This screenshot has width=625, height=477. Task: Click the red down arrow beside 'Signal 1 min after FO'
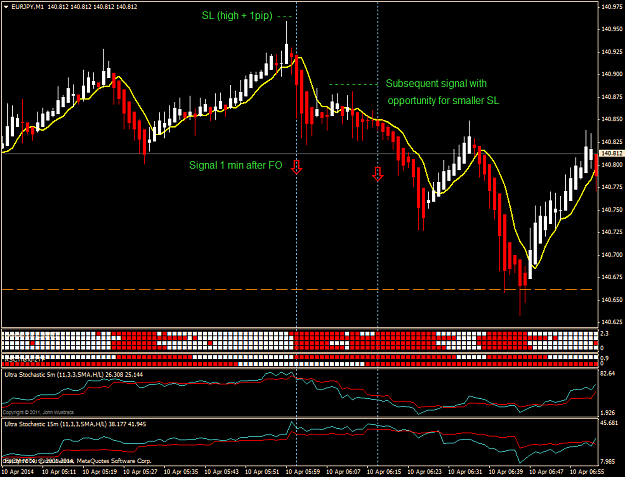pos(296,167)
